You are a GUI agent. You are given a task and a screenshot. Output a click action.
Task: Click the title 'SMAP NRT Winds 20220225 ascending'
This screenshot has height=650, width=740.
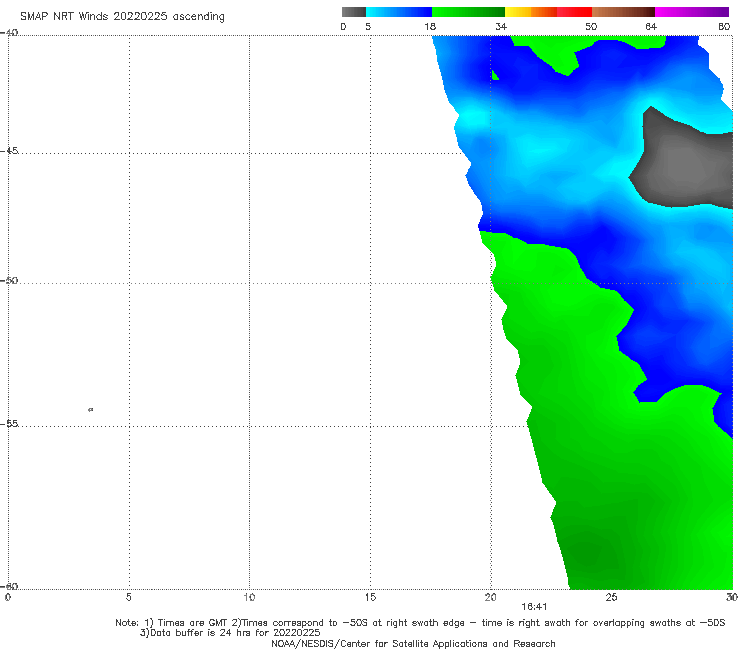pyautogui.click(x=122, y=16)
